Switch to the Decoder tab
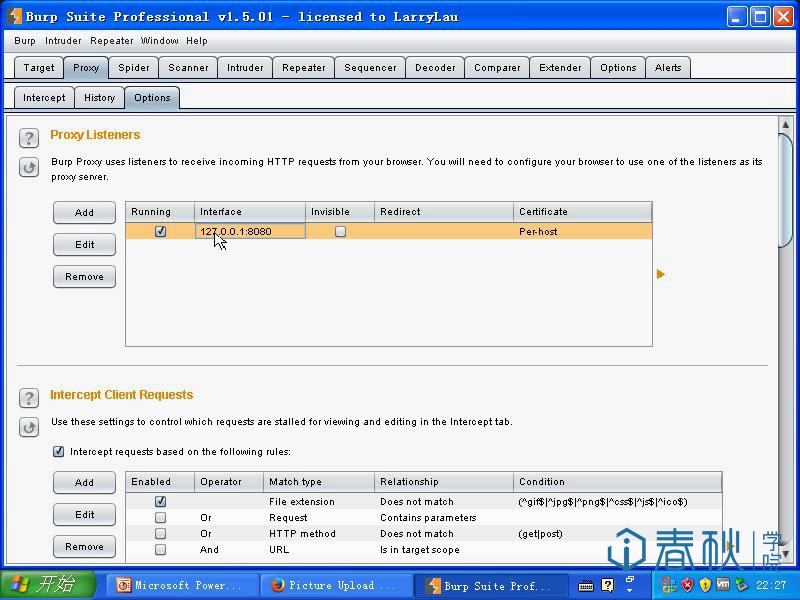 click(x=435, y=67)
